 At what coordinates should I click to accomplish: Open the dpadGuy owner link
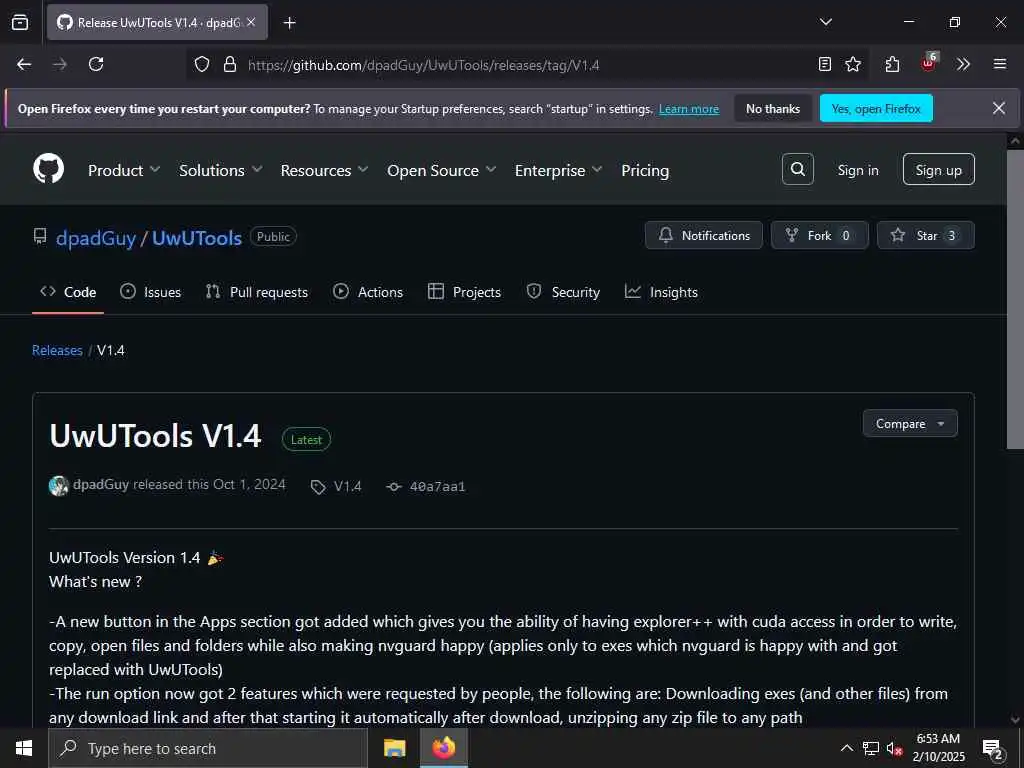95,238
